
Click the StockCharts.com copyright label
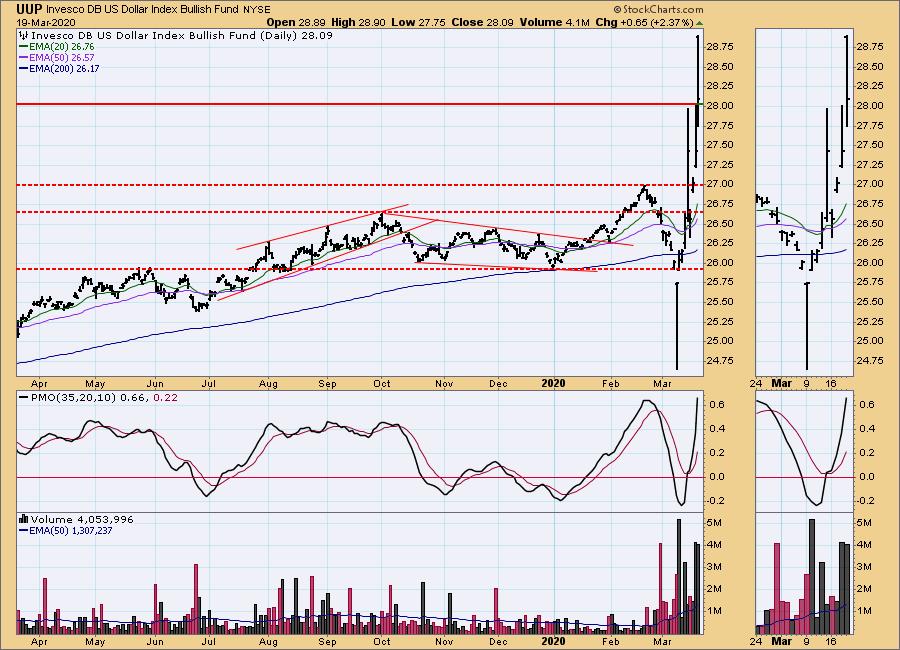[x=658, y=9]
